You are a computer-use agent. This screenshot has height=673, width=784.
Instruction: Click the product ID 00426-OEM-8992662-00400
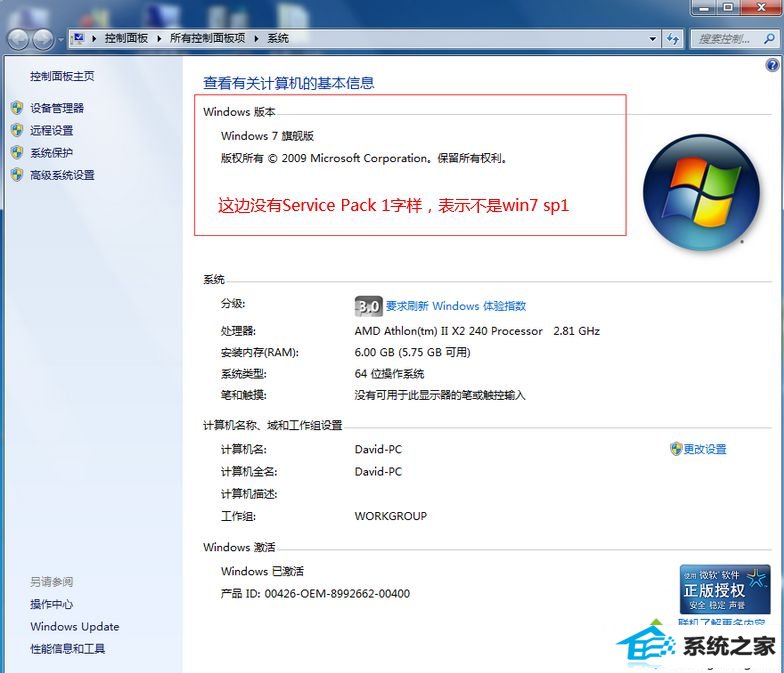(337, 594)
